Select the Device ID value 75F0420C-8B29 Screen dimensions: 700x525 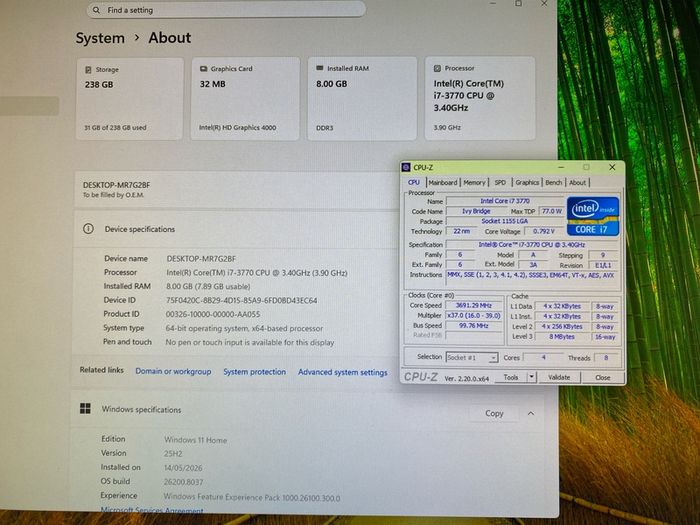click(241, 300)
